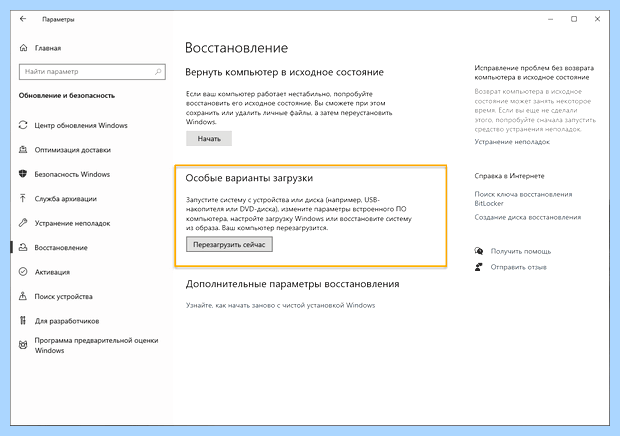620x436 pixels.
Task: Click Отправить отзыв link
Action: pyautogui.click(x=518, y=267)
